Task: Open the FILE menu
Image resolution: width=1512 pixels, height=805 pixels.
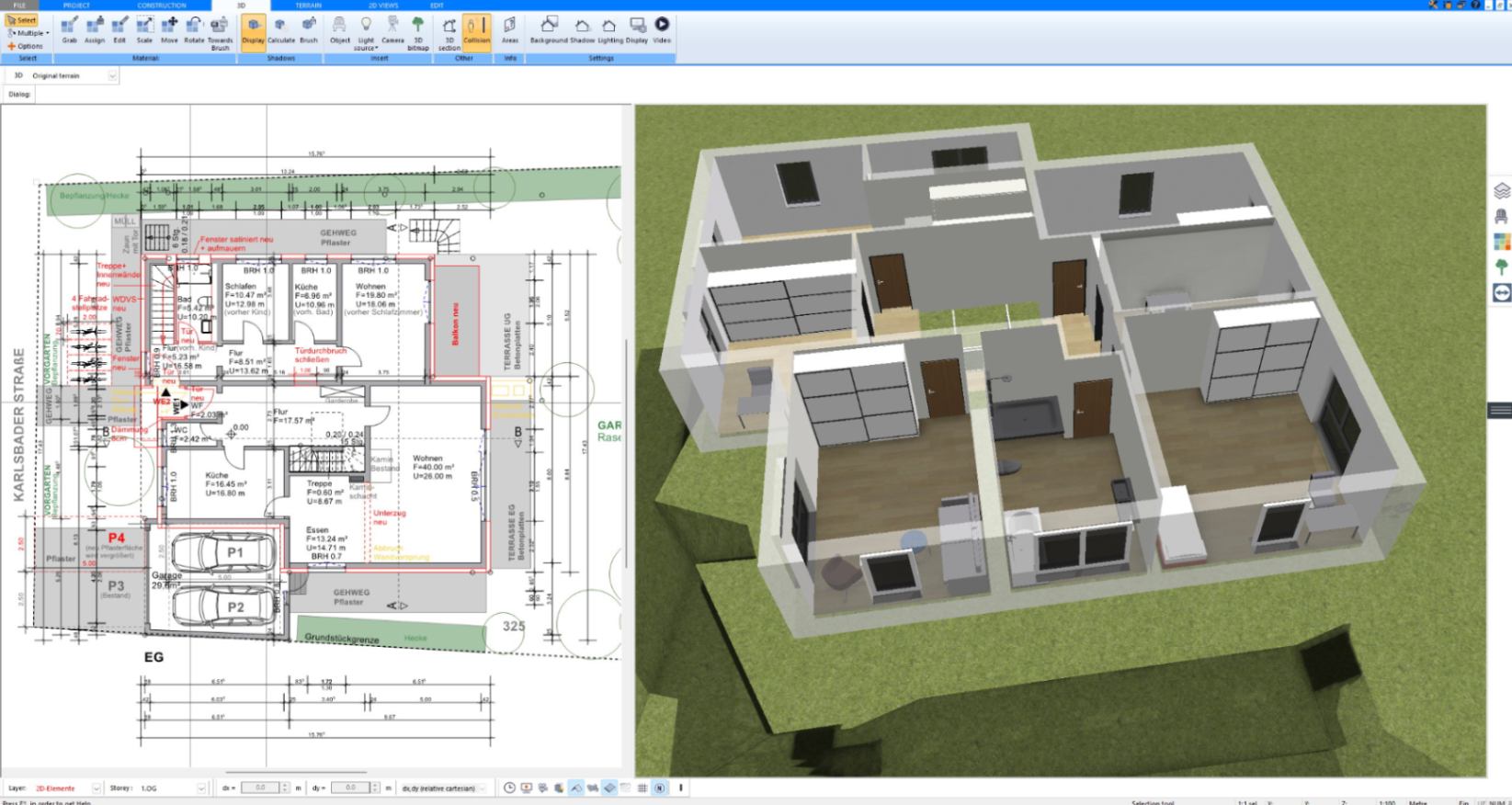Action: click(19, 6)
